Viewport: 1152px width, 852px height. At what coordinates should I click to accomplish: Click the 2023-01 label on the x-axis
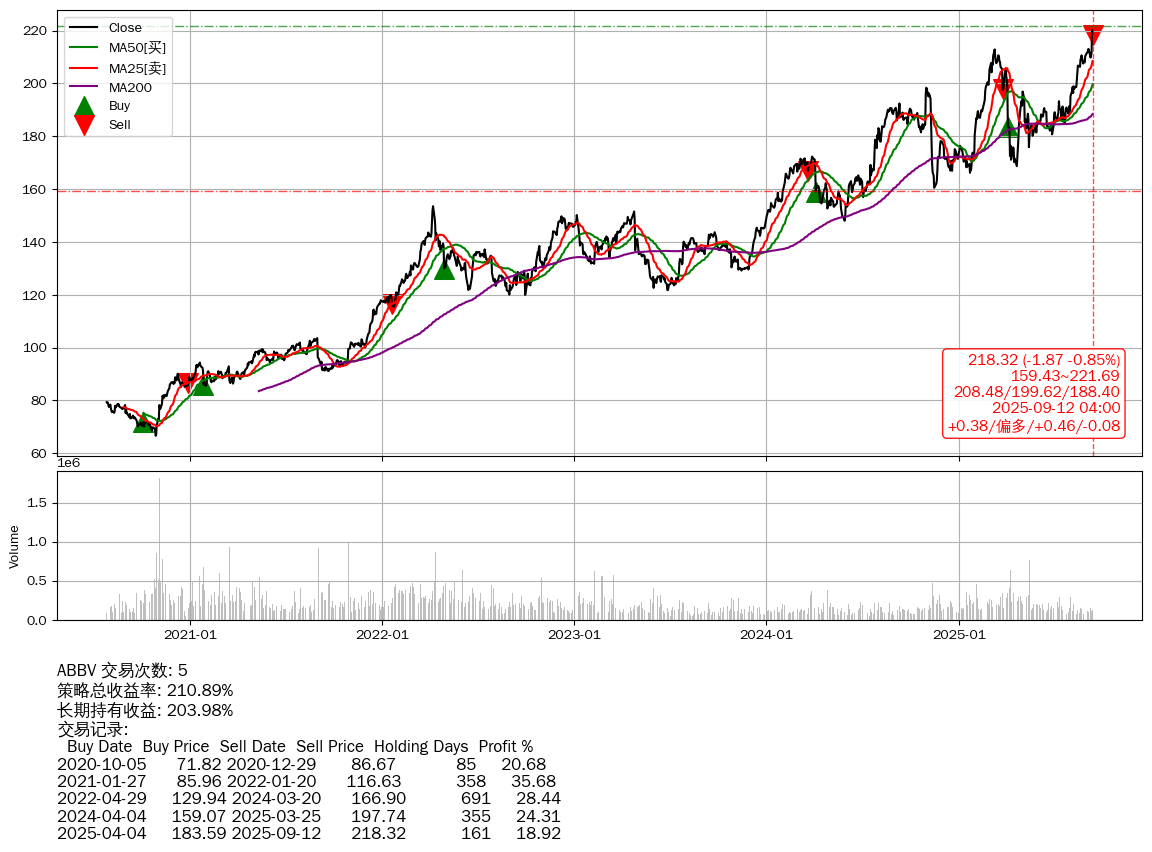click(575, 634)
